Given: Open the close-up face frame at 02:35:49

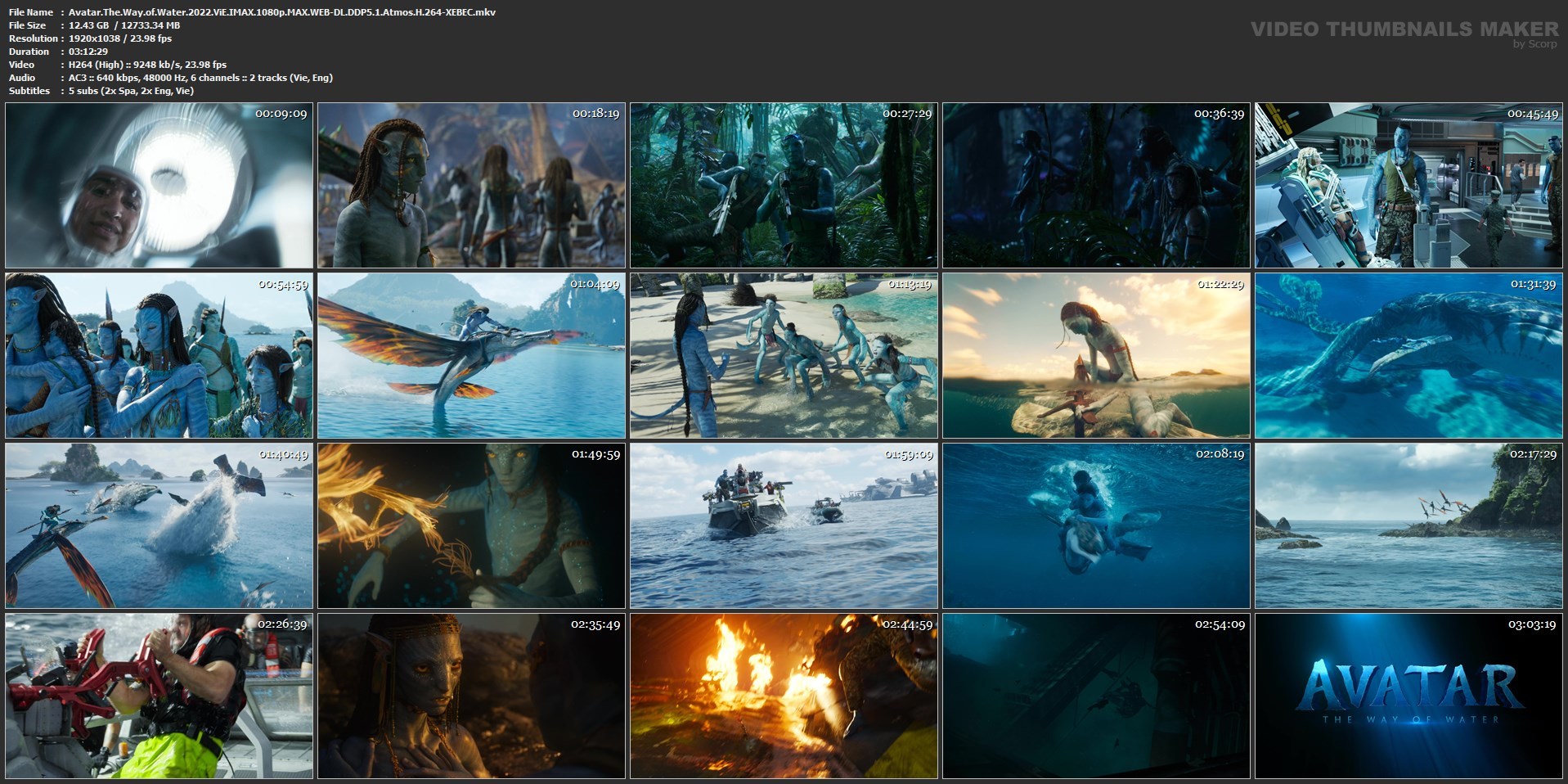Looking at the screenshot, I should pyautogui.click(x=471, y=696).
